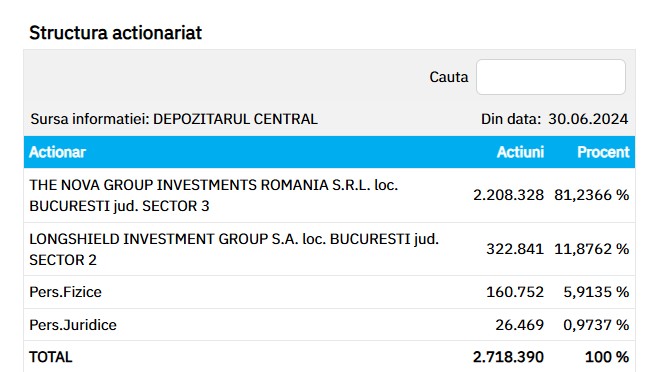Click the Din data 30.06.2024 text
Viewport: 657px width, 372px height.
554,119
